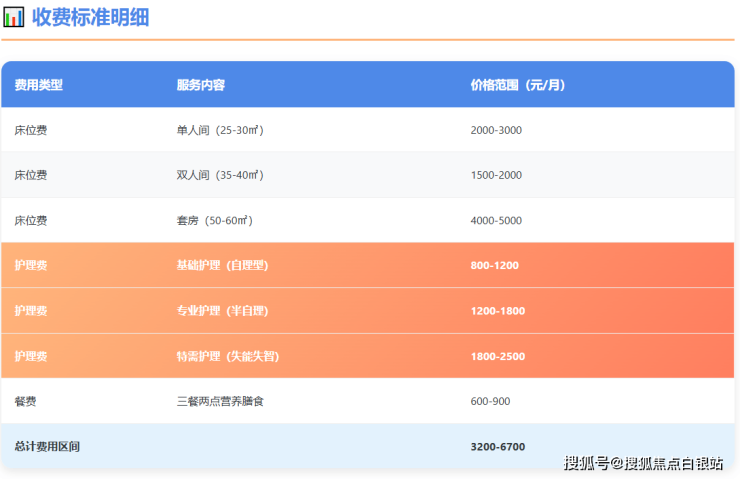Image resolution: width=740 pixels, height=479 pixels.
Task: Click the 总计费用区间 summary row label
Action: pos(46,446)
